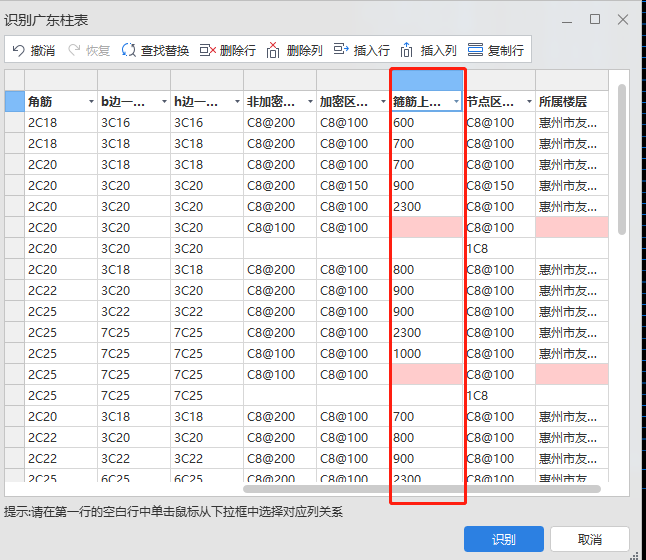646x560 pixels.
Task: Click the C8@150 cell in 加密区 column
Action: [353, 185]
